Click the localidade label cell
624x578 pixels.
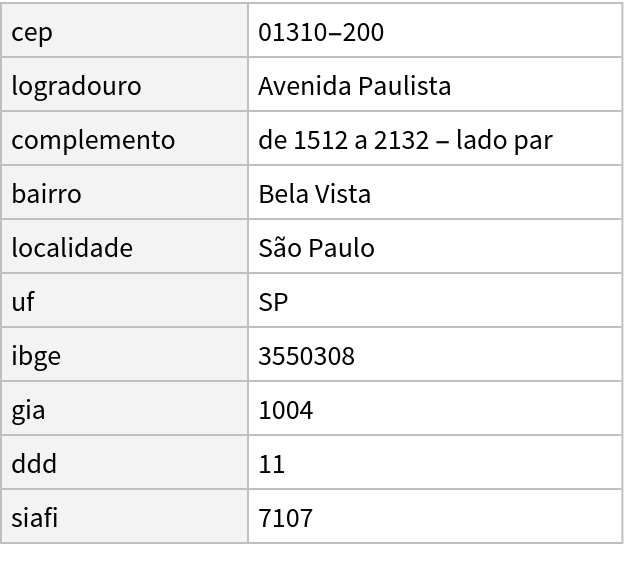click(x=72, y=248)
